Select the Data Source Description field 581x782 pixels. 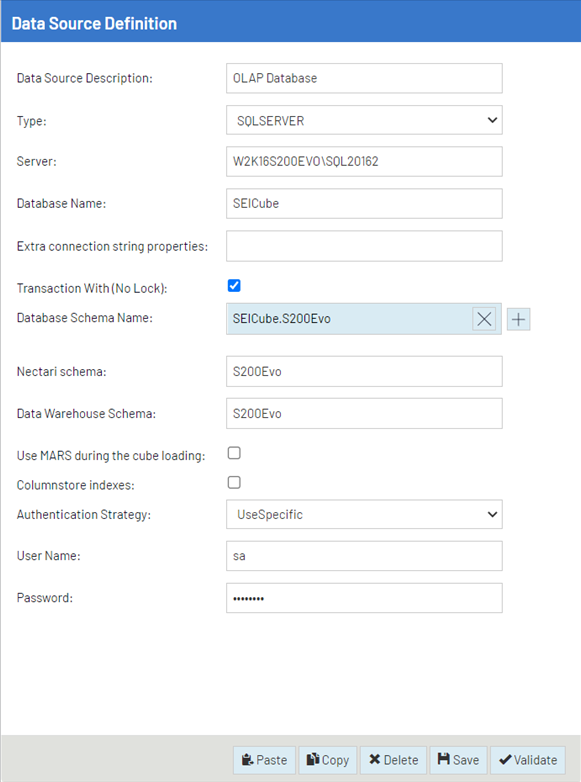(x=364, y=78)
